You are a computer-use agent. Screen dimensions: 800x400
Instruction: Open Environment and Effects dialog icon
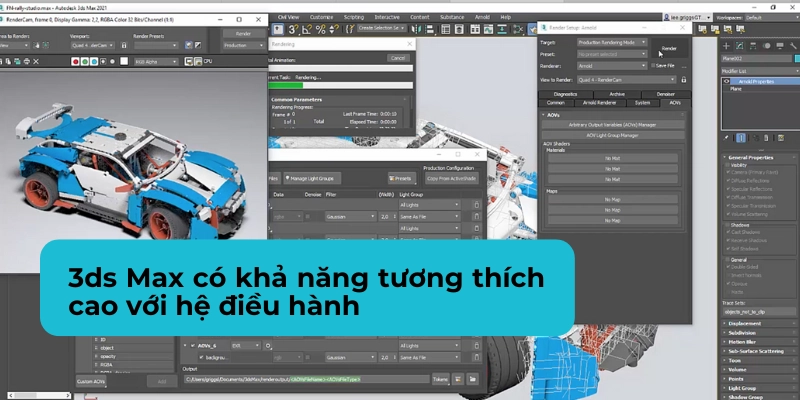197,45
